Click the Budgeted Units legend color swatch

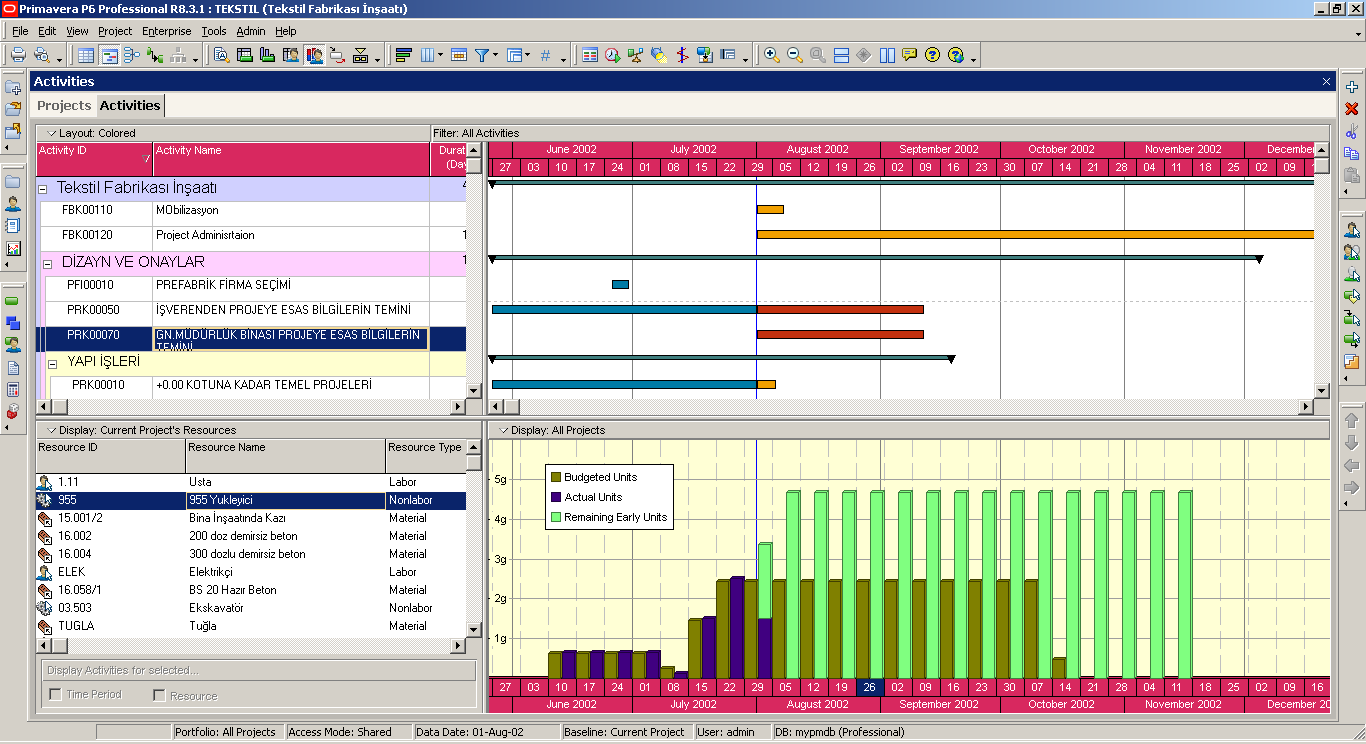pos(555,477)
